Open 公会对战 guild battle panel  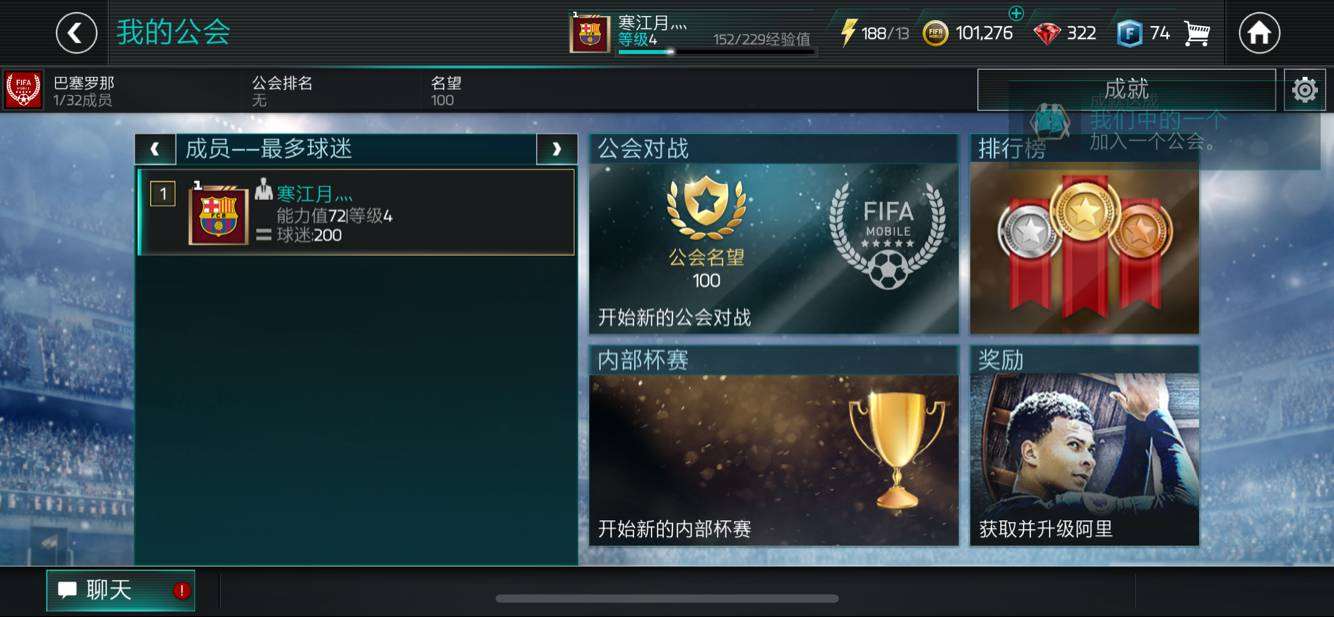click(x=774, y=234)
